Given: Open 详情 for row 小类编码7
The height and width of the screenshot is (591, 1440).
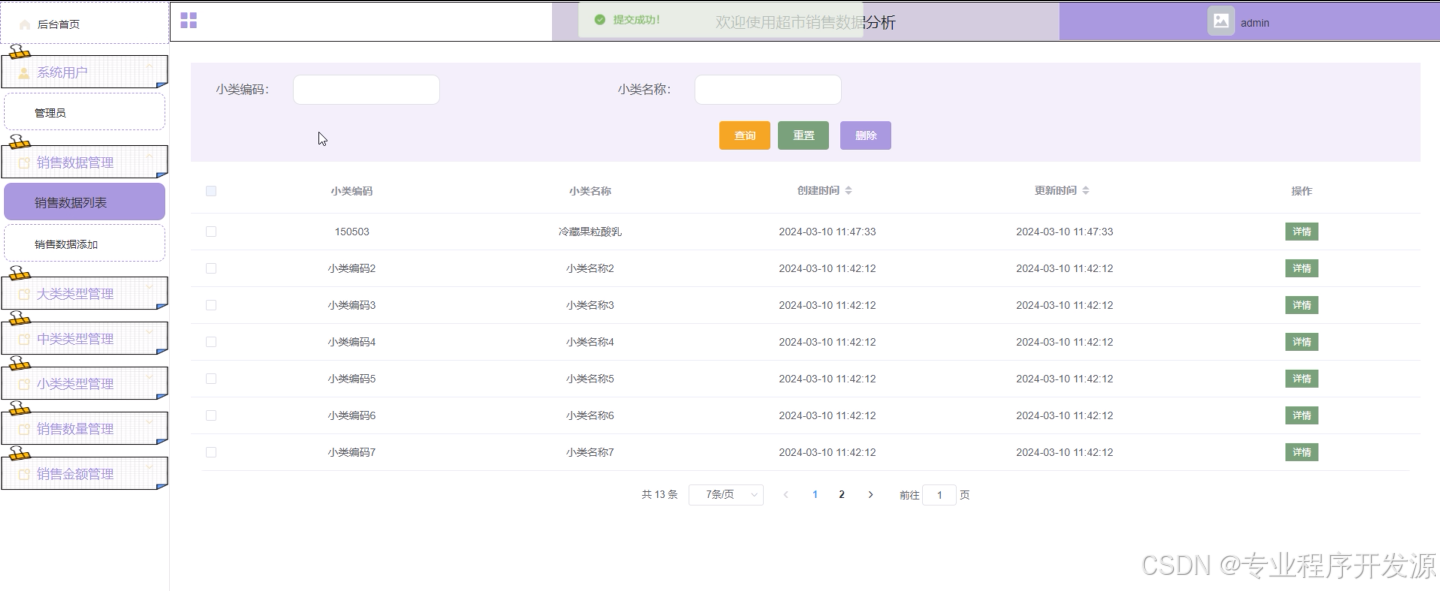Looking at the screenshot, I should point(1301,452).
